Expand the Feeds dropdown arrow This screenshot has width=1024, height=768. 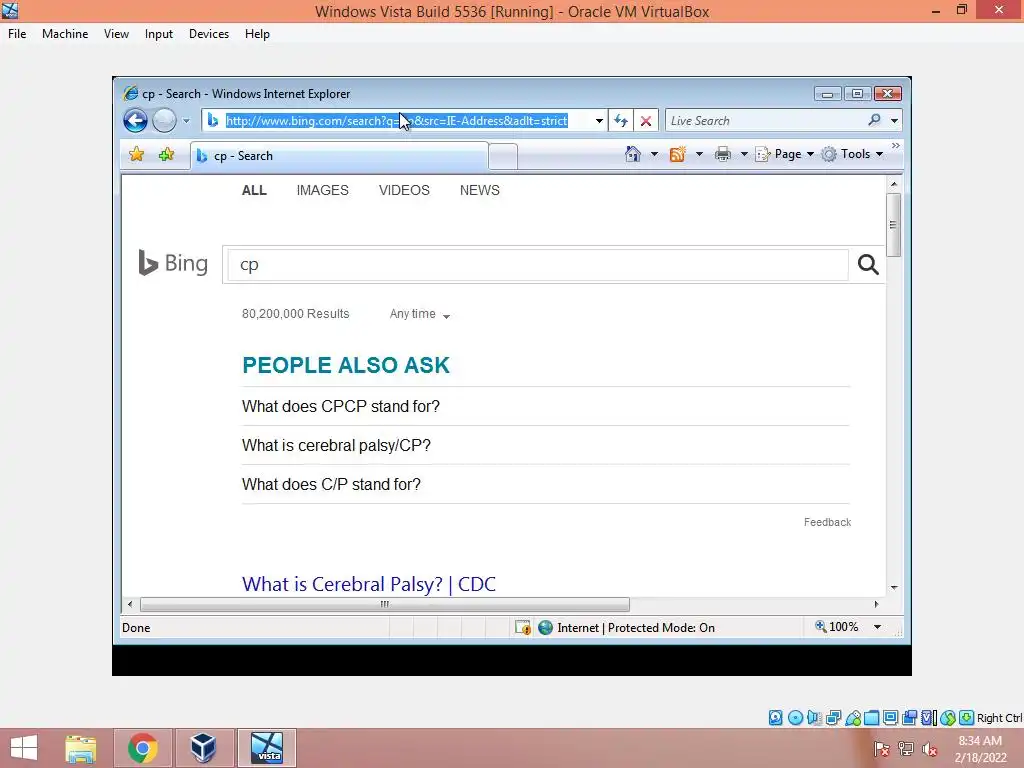coord(699,154)
